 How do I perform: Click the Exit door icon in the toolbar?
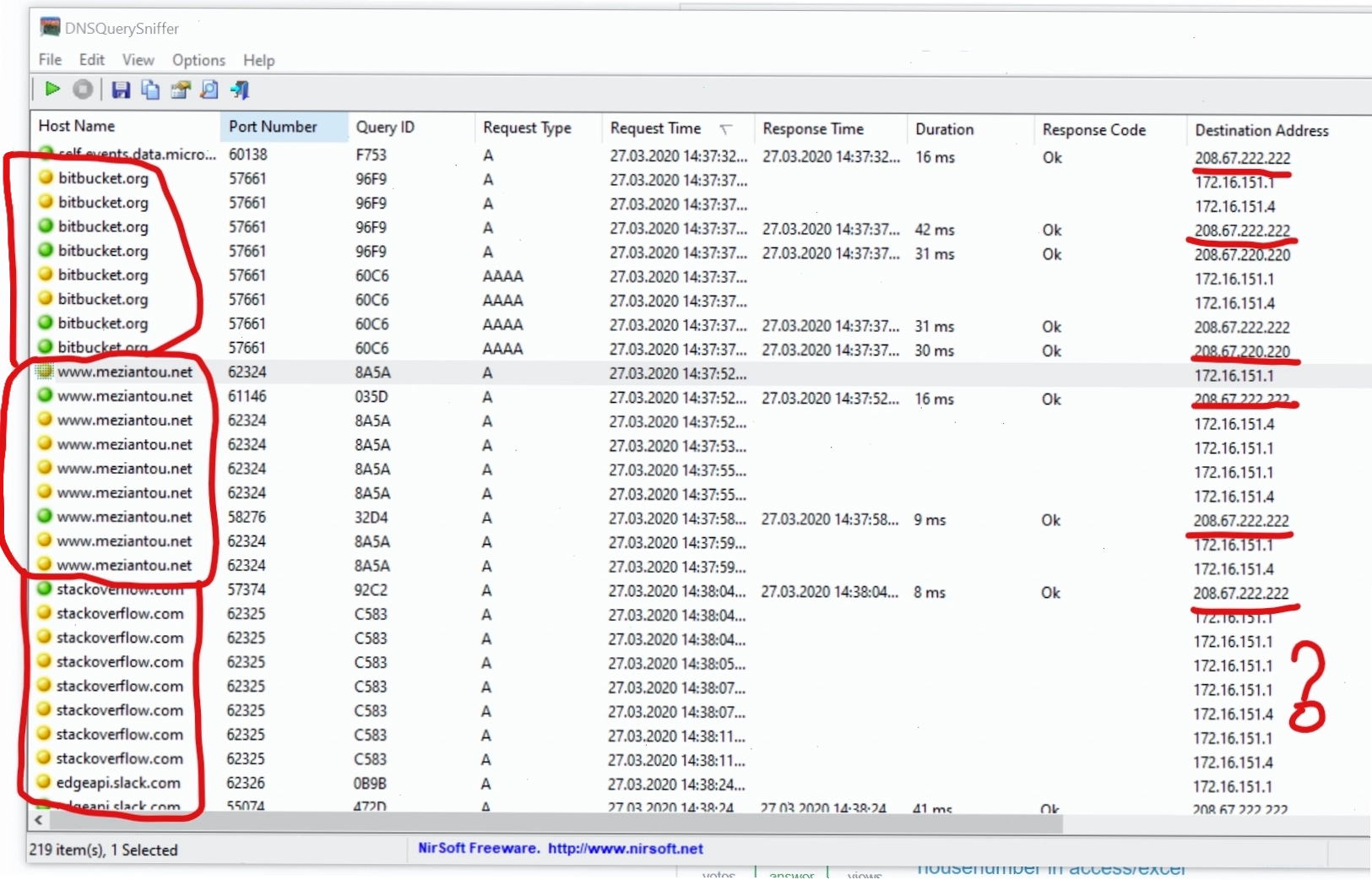[x=240, y=90]
